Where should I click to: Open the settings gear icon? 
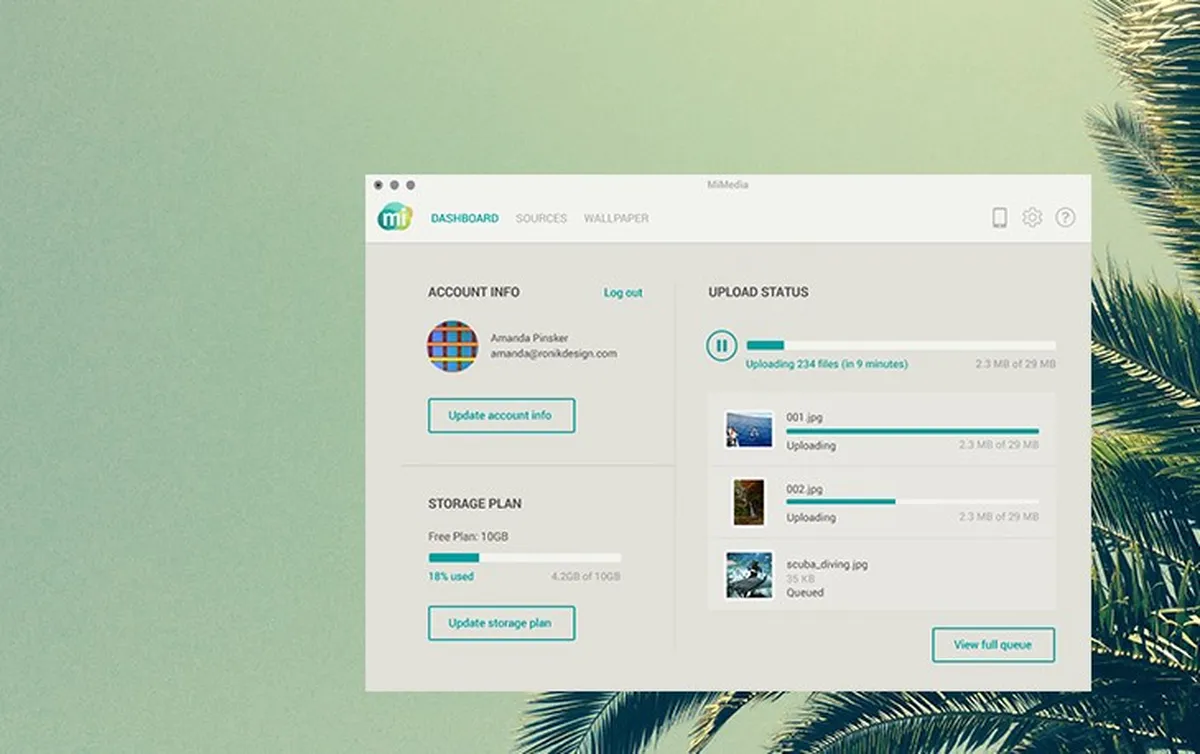pos(1032,217)
